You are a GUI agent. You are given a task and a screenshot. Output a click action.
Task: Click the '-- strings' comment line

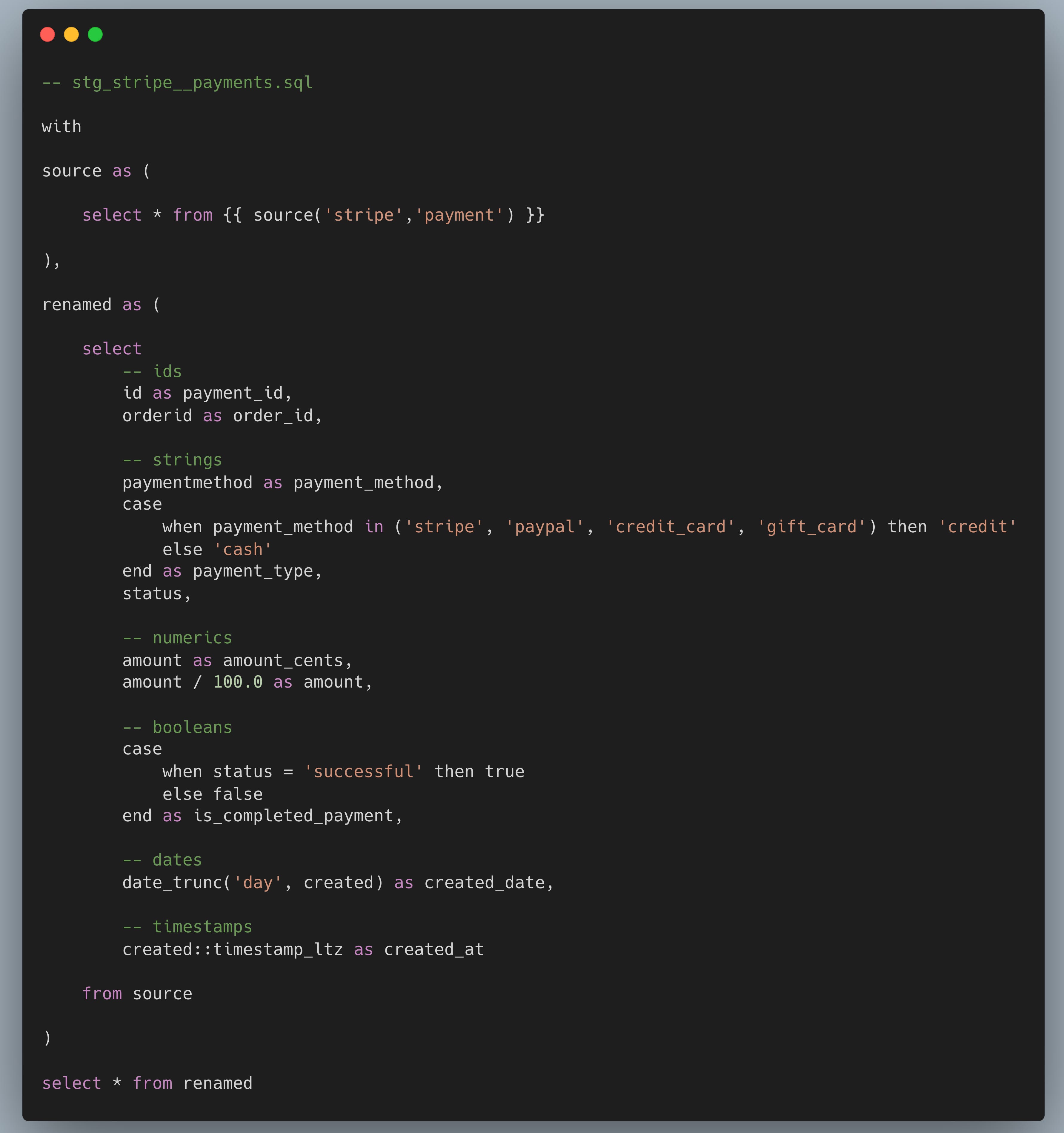tap(172, 459)
